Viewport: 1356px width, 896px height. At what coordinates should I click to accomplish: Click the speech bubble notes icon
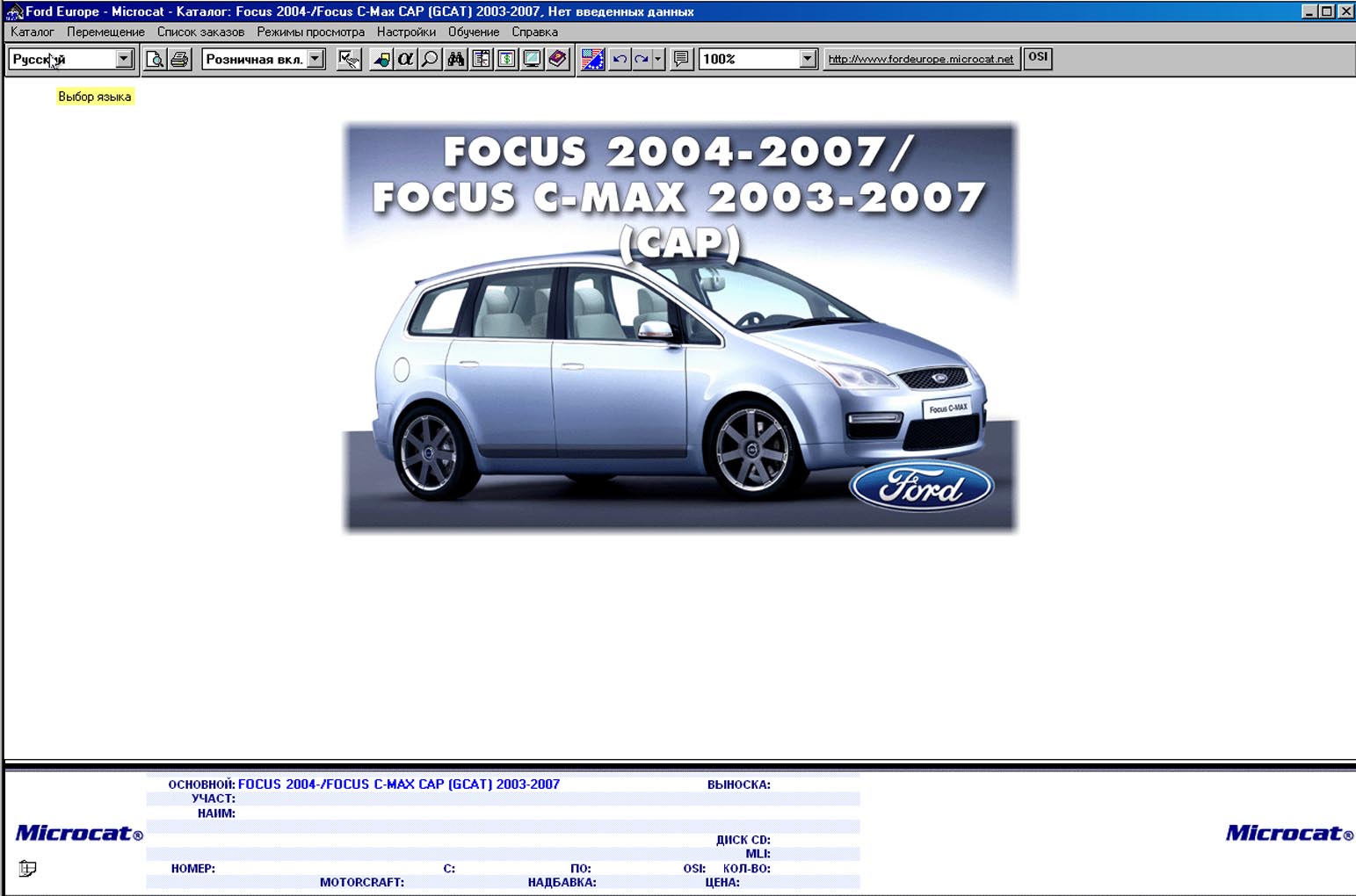[681, 59]
